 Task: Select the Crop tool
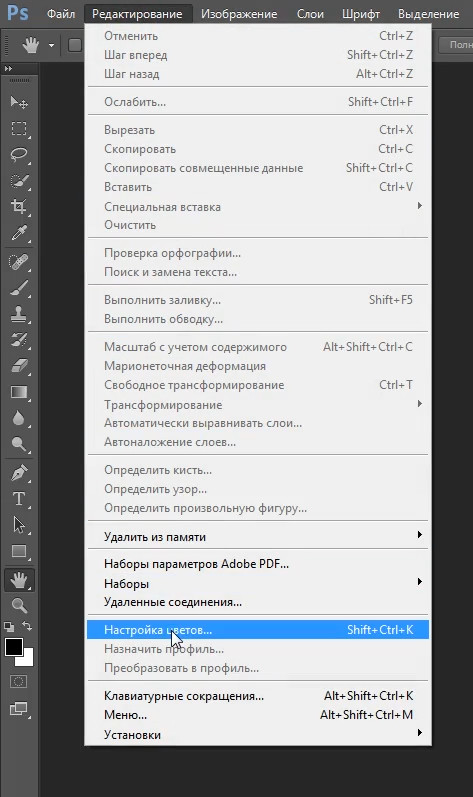pyautogui.click(x=19, y=206)
